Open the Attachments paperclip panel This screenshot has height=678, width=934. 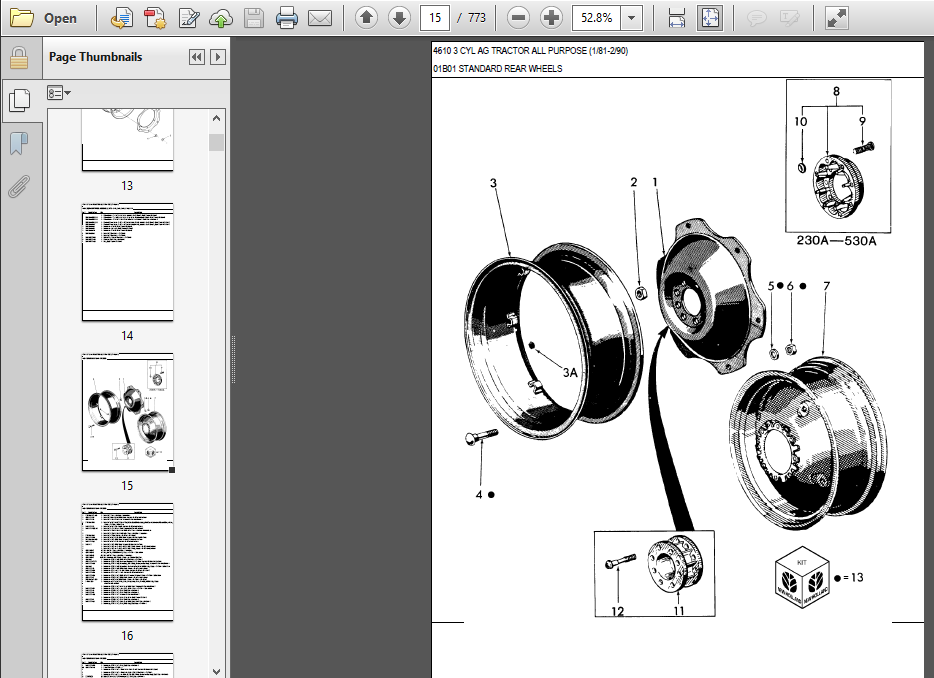(x=19, y=186)
